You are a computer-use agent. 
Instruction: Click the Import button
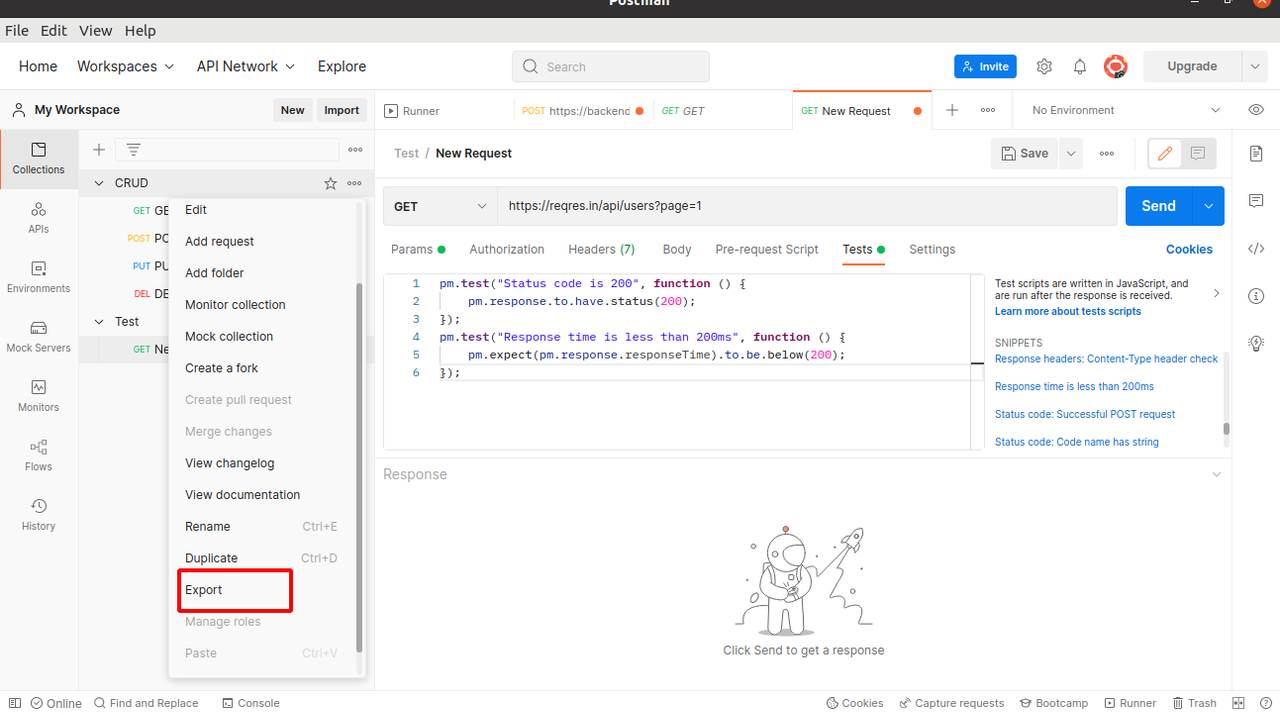[341, 110]
